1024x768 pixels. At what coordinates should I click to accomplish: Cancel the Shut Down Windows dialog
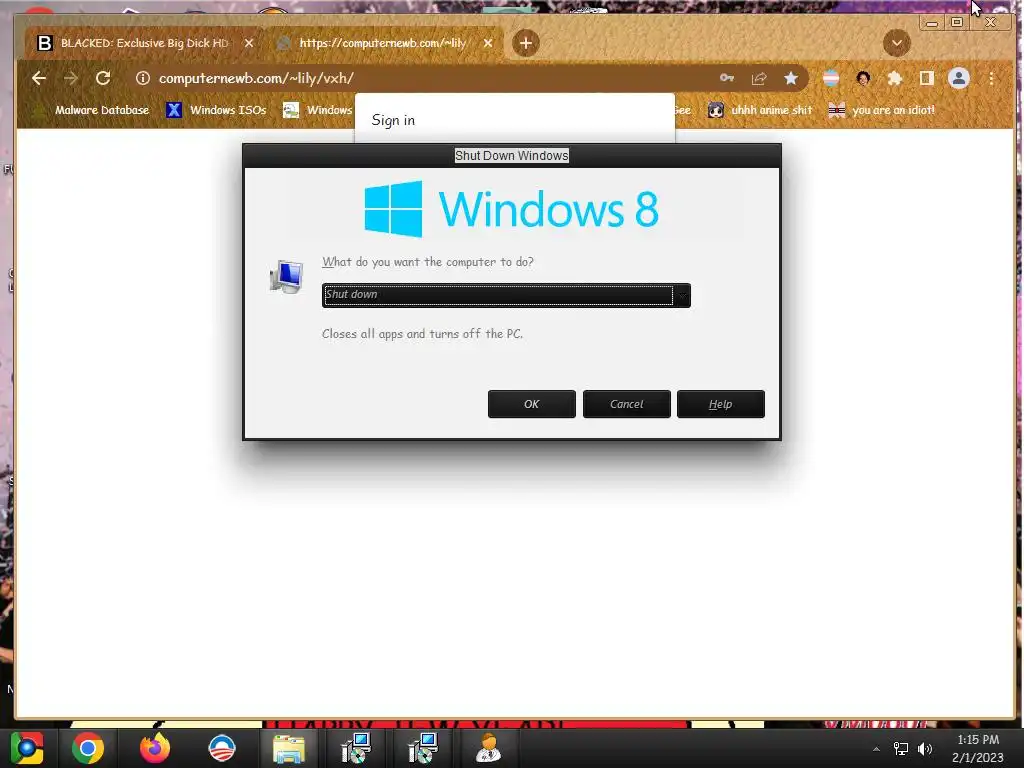626,404
